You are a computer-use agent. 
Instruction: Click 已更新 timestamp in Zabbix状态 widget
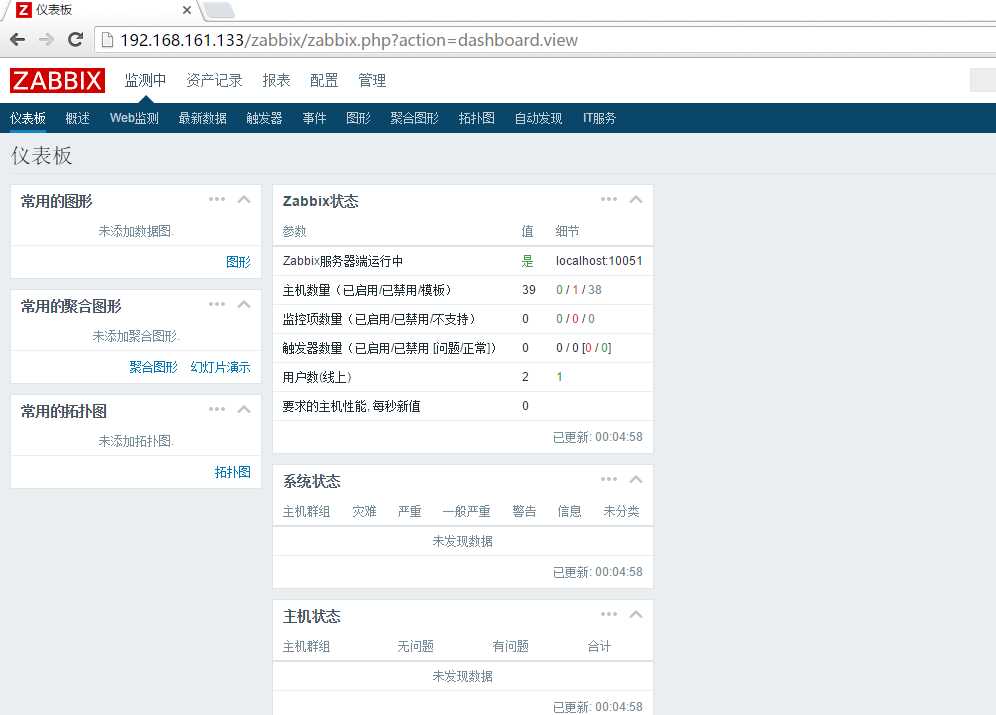click(598, 437)
